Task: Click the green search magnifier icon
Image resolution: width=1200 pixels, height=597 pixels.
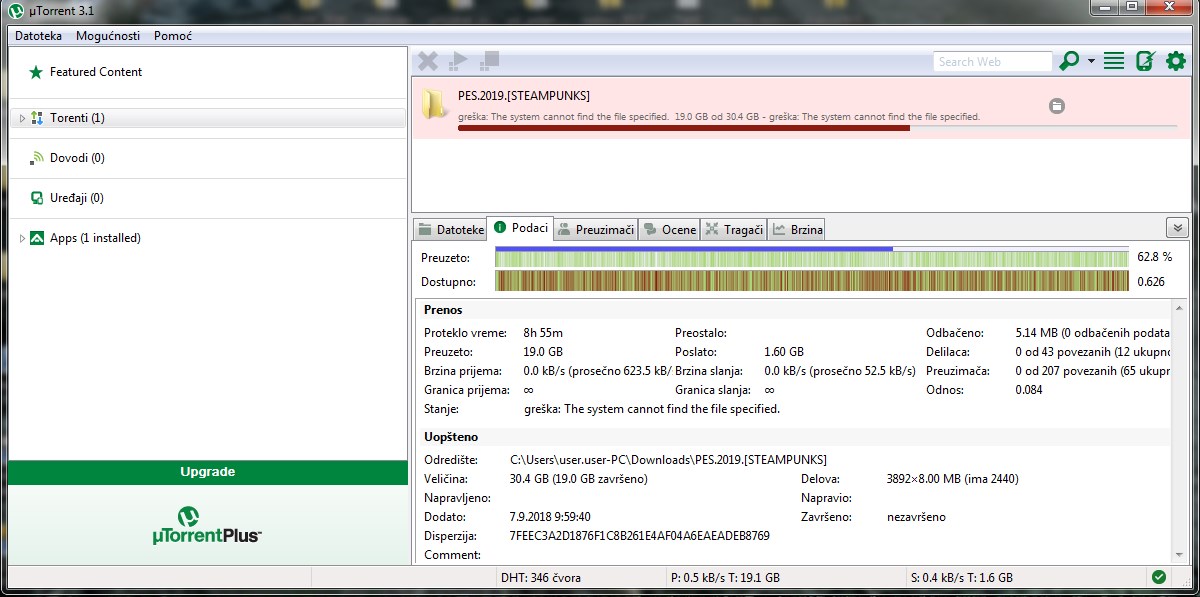Action: [x=1069, y=61]
